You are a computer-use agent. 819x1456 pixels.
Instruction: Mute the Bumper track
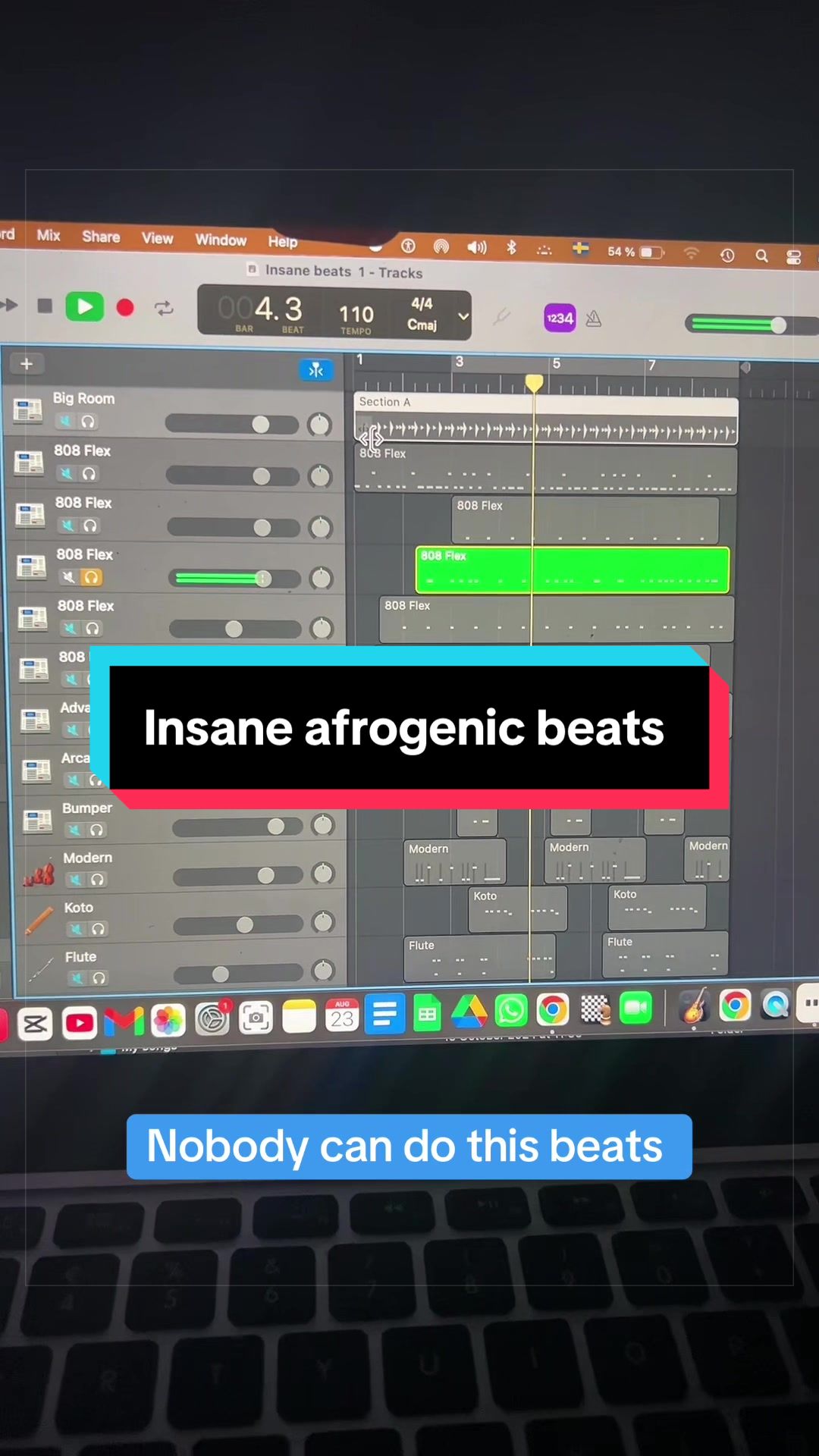pos(74,830)
